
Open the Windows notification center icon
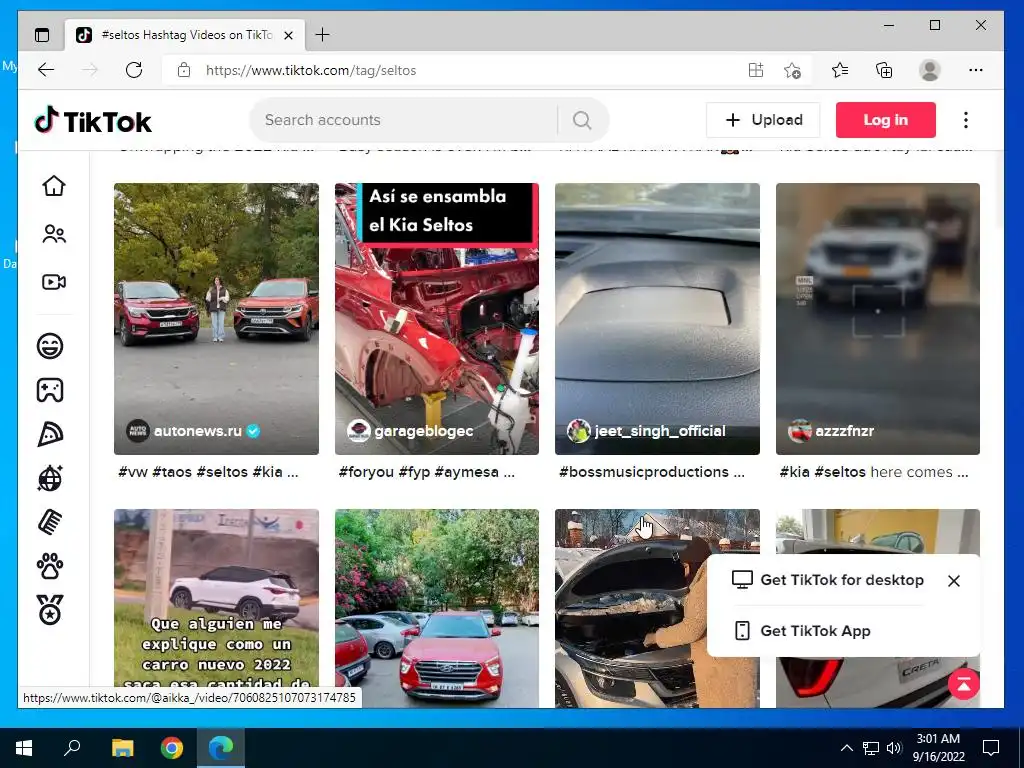coord(991,748)
